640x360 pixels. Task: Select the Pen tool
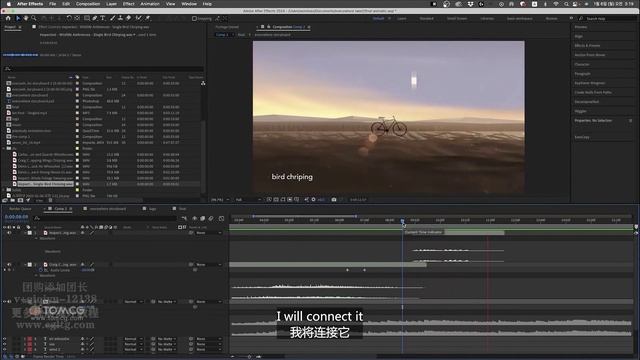[x=95, y=18]
